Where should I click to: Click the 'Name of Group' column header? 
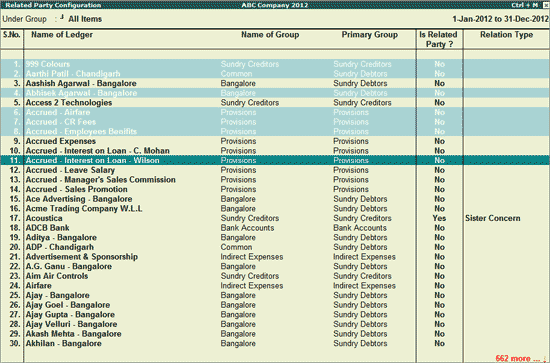270,35
